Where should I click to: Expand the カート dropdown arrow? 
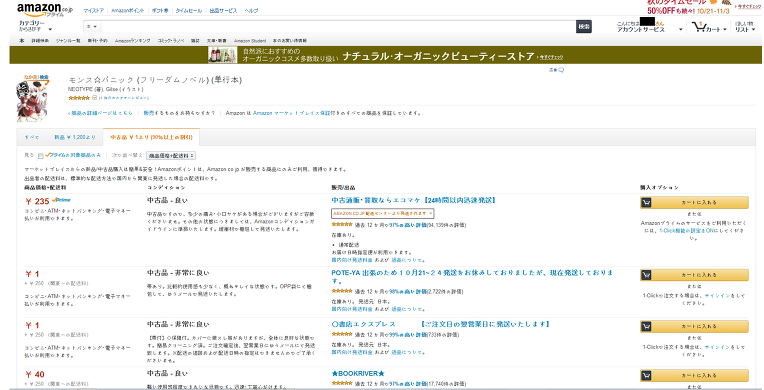pyautogui.click(x=725, y=30)
